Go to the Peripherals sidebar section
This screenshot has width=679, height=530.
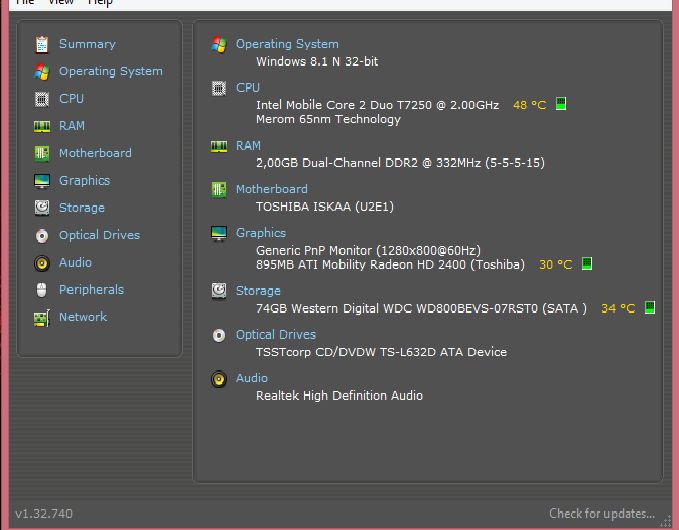91,290
